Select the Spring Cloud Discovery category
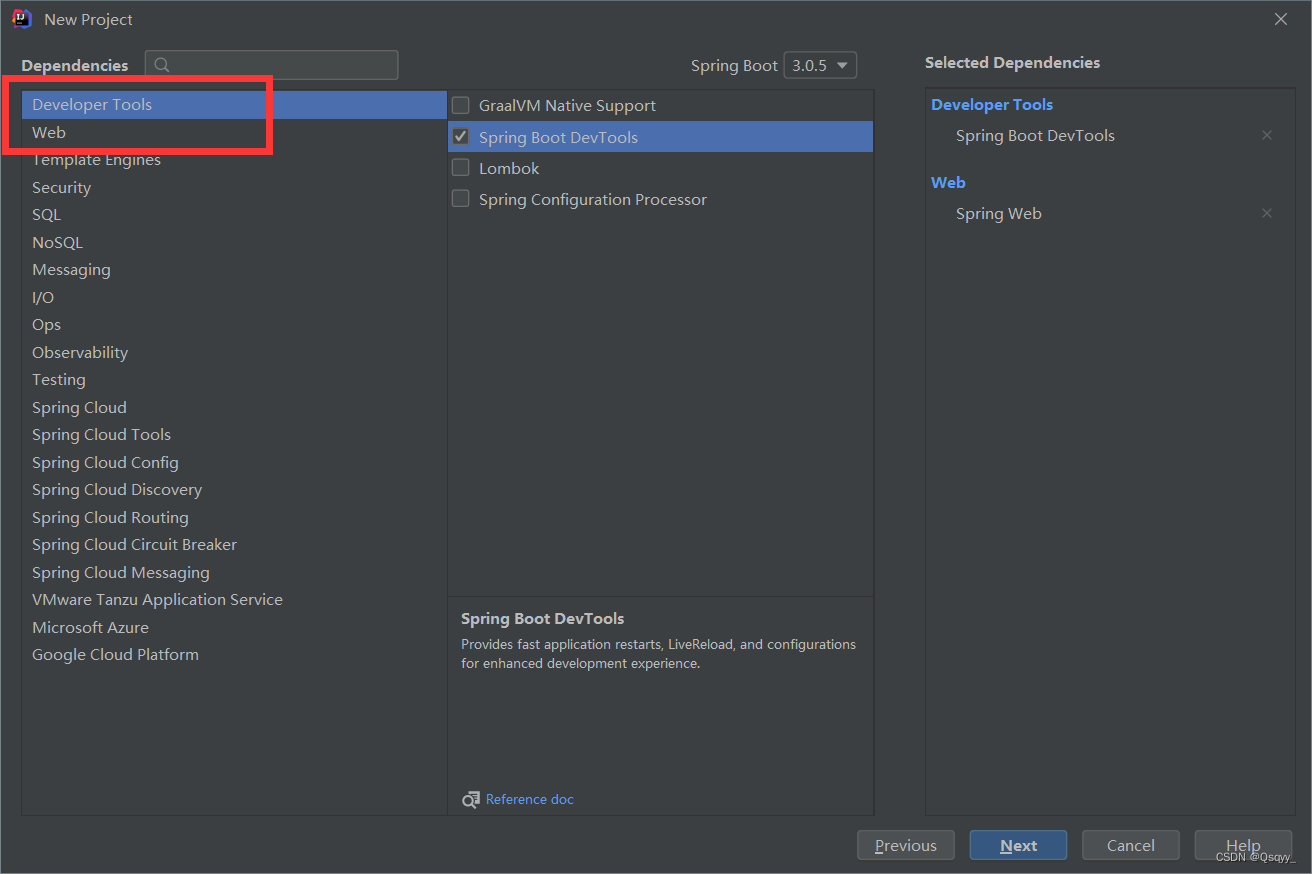Screen dimensions: 1312x874 pos(116,489)
